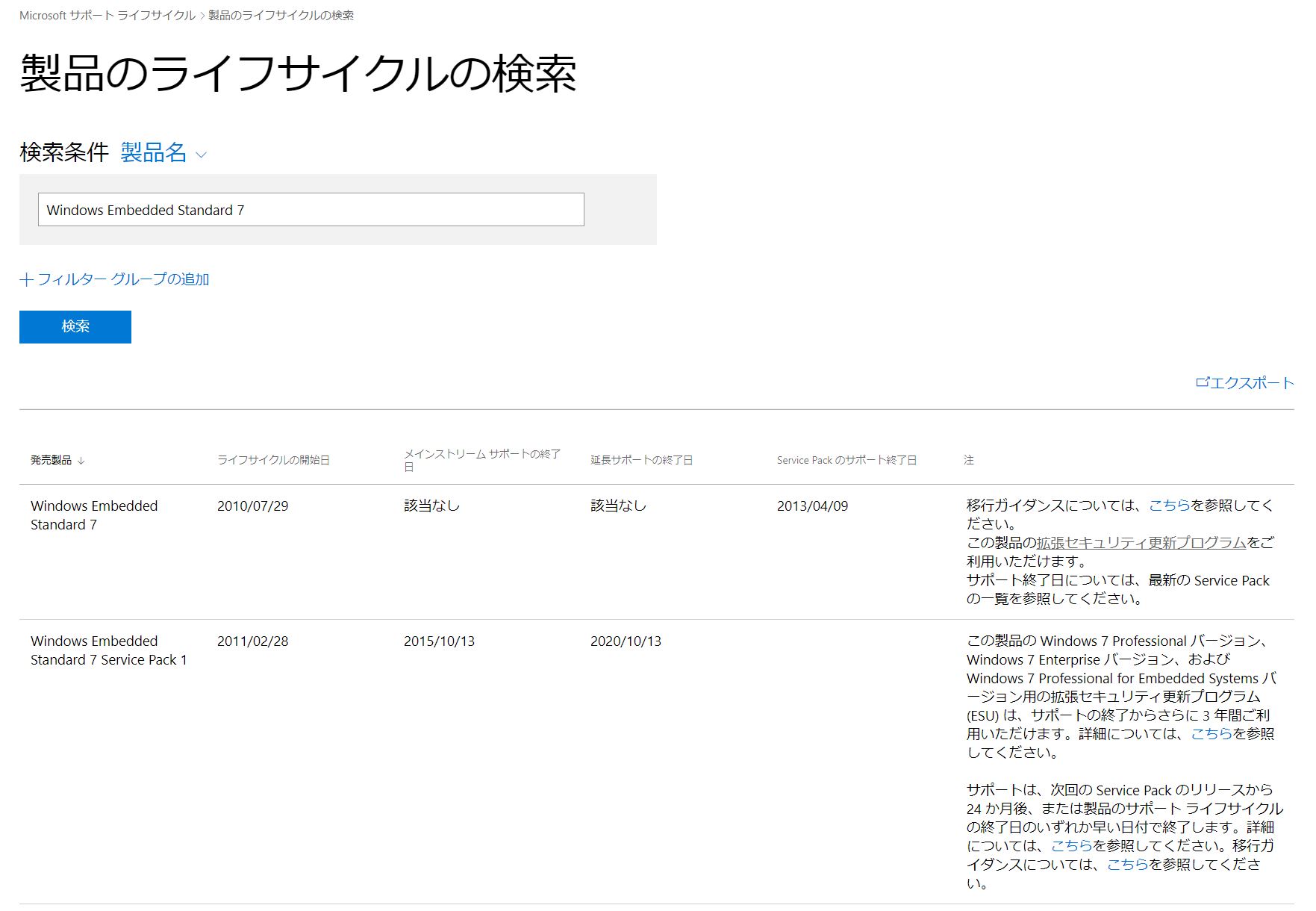Select the 2011/02/28 lifecycle start date

[x=252, y=641]
